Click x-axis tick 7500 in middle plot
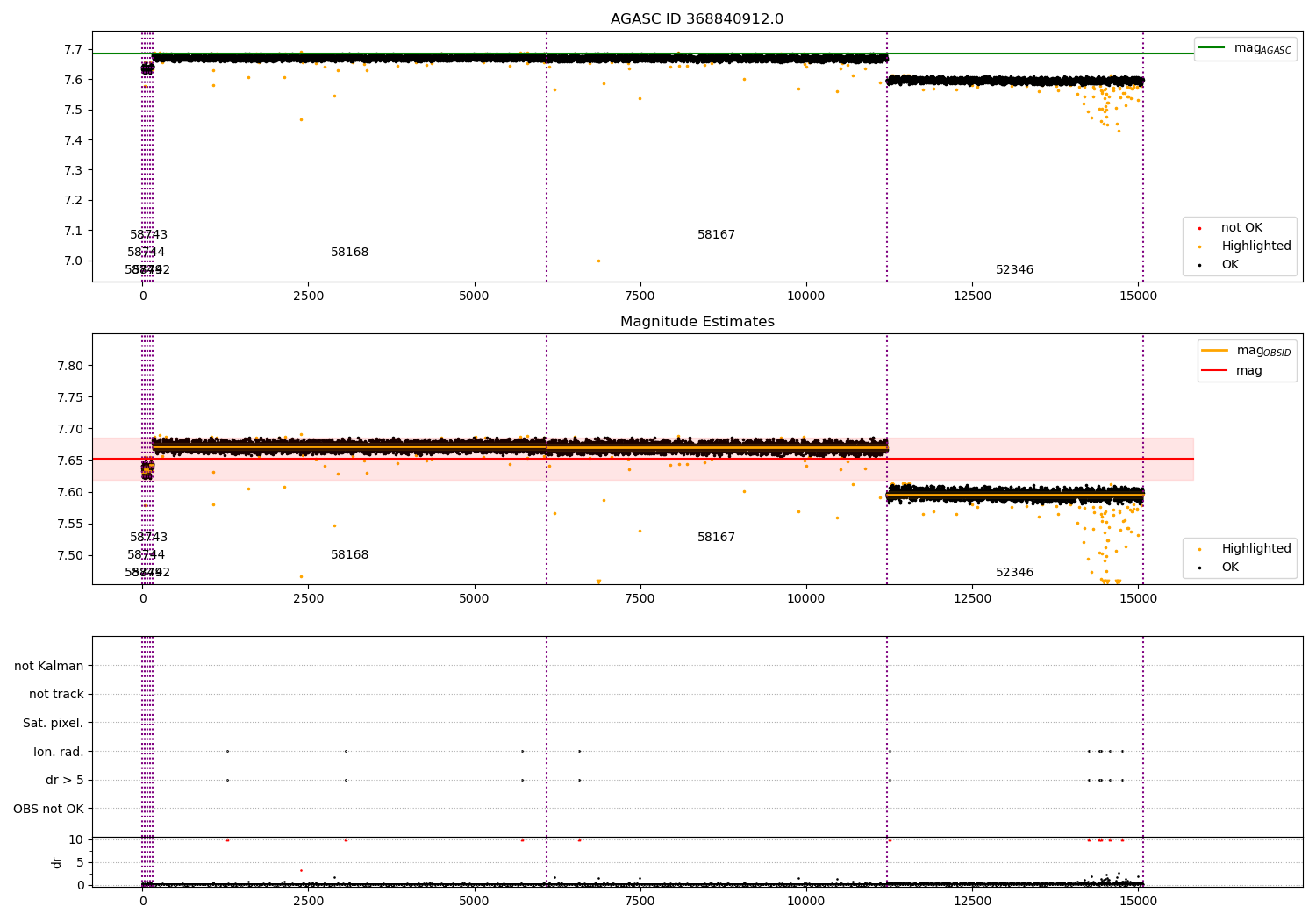The width and height of the screenshot is (1316, 921). (640, 599)
